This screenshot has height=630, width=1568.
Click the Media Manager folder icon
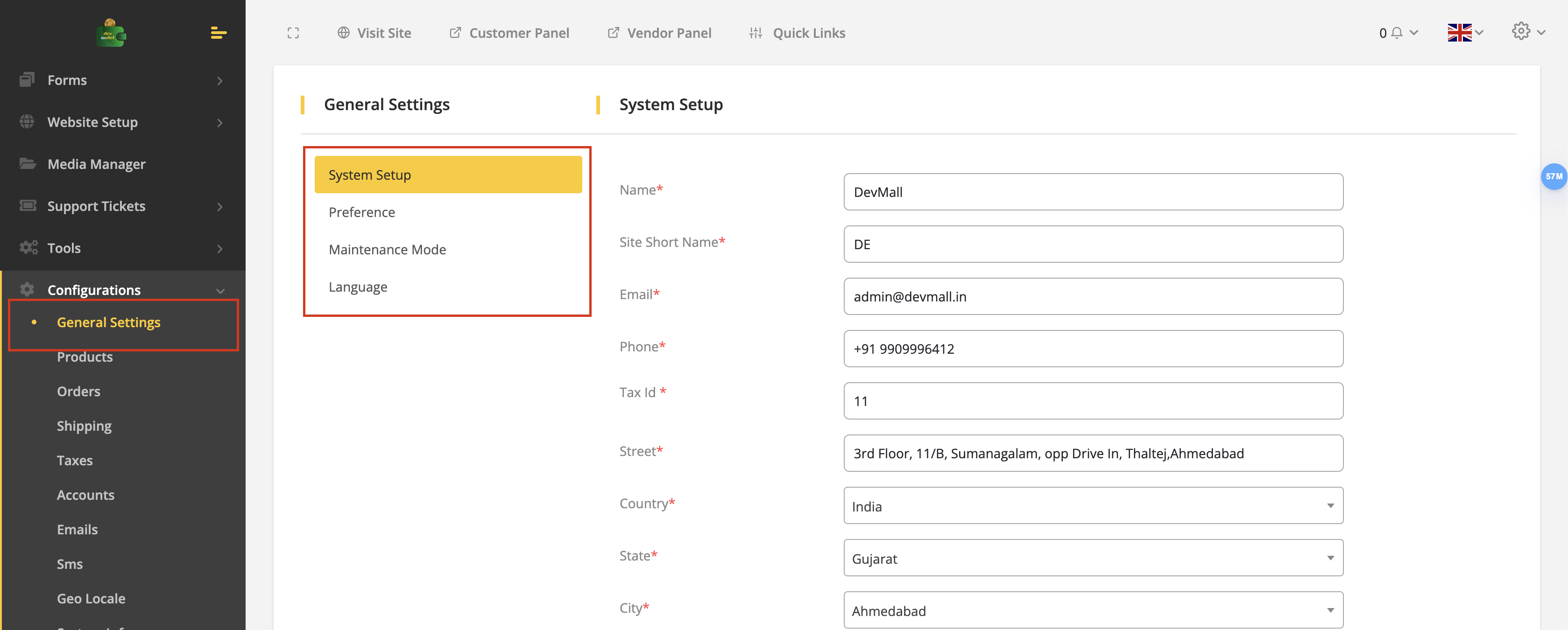point(28,164)
